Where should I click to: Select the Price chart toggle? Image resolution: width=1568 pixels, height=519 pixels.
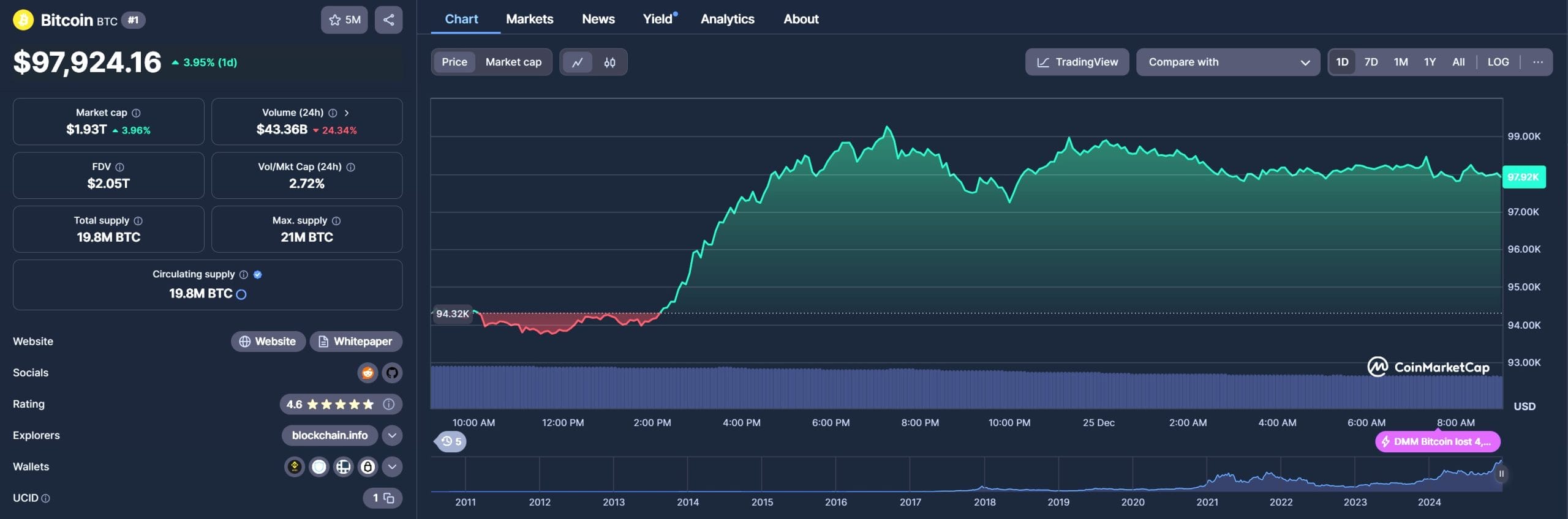454,62
